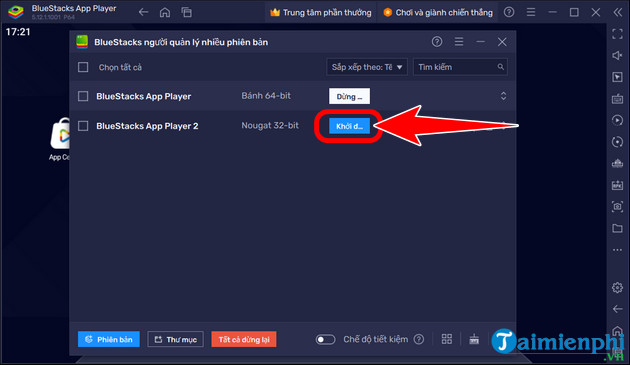630x365 pixels.
Task: Take a screenshot with the camera icon
Action: coord(618,207)
